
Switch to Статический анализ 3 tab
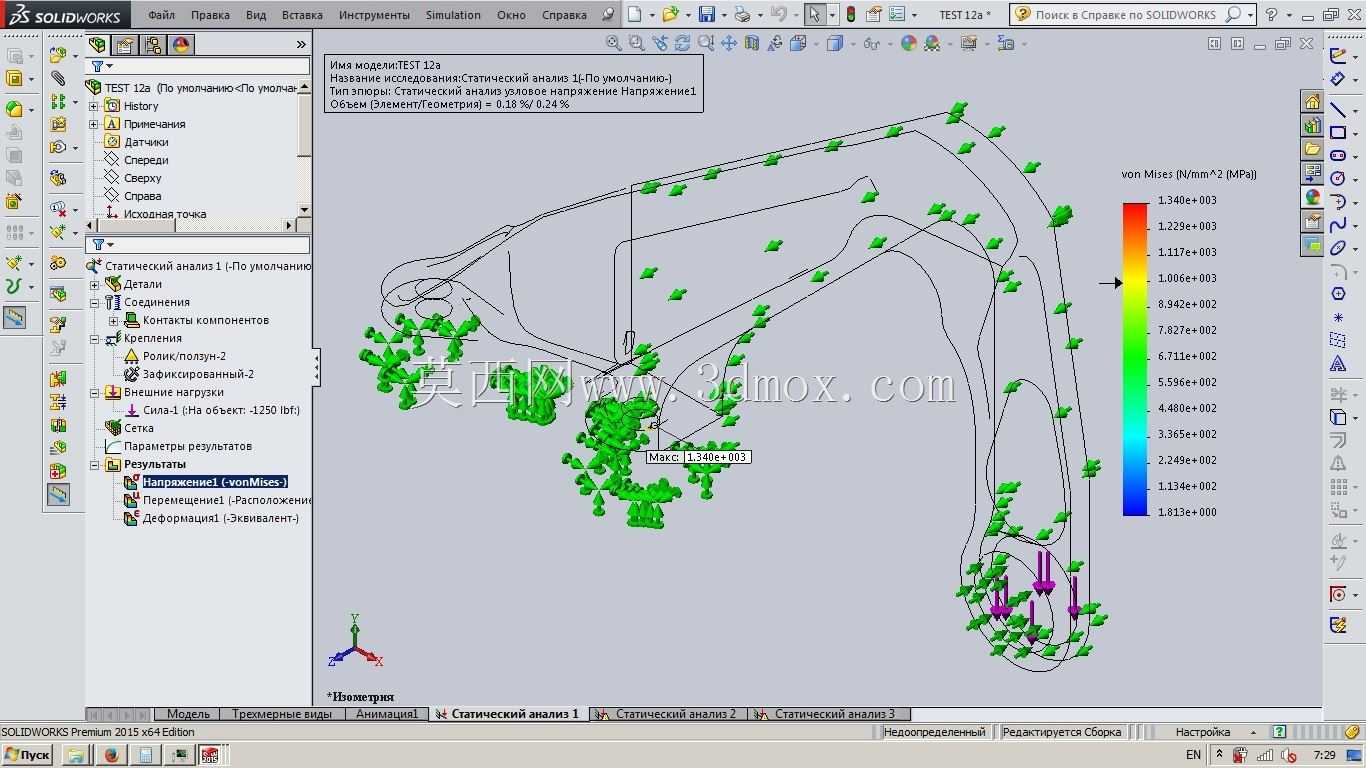point(828,714)
